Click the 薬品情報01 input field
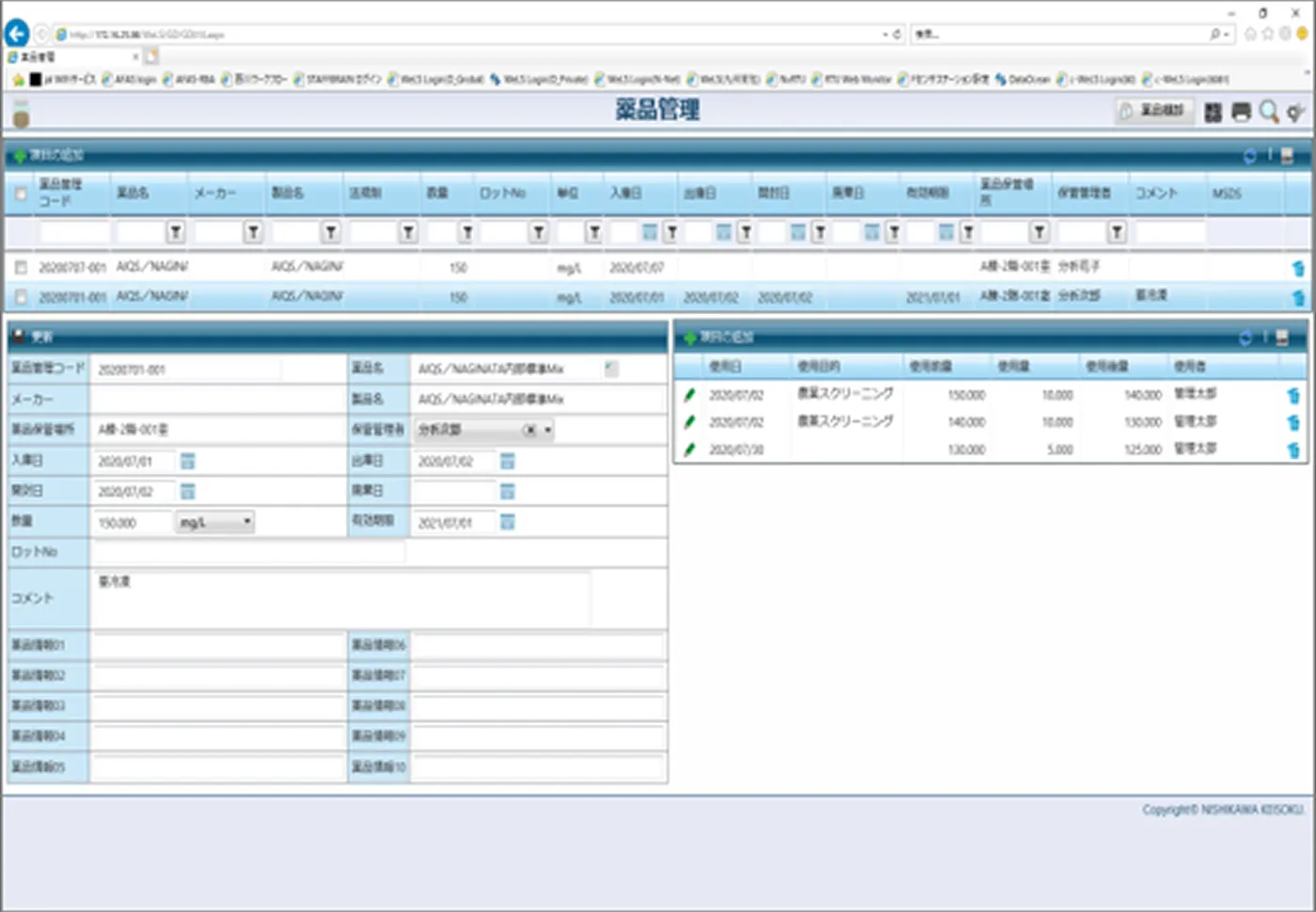Viewport: 1316px width, 912px height. (219, 646)
